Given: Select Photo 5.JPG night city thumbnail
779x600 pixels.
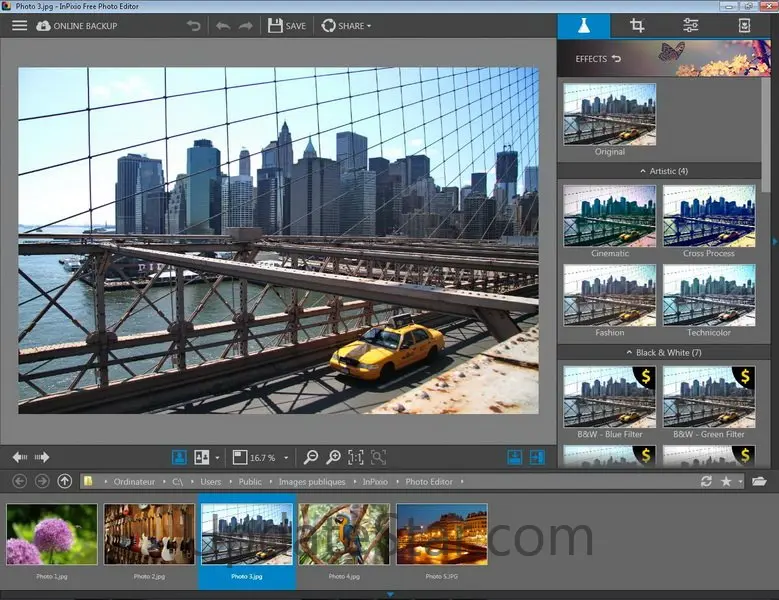Looking at the screenshot, I should coord(442,534).
